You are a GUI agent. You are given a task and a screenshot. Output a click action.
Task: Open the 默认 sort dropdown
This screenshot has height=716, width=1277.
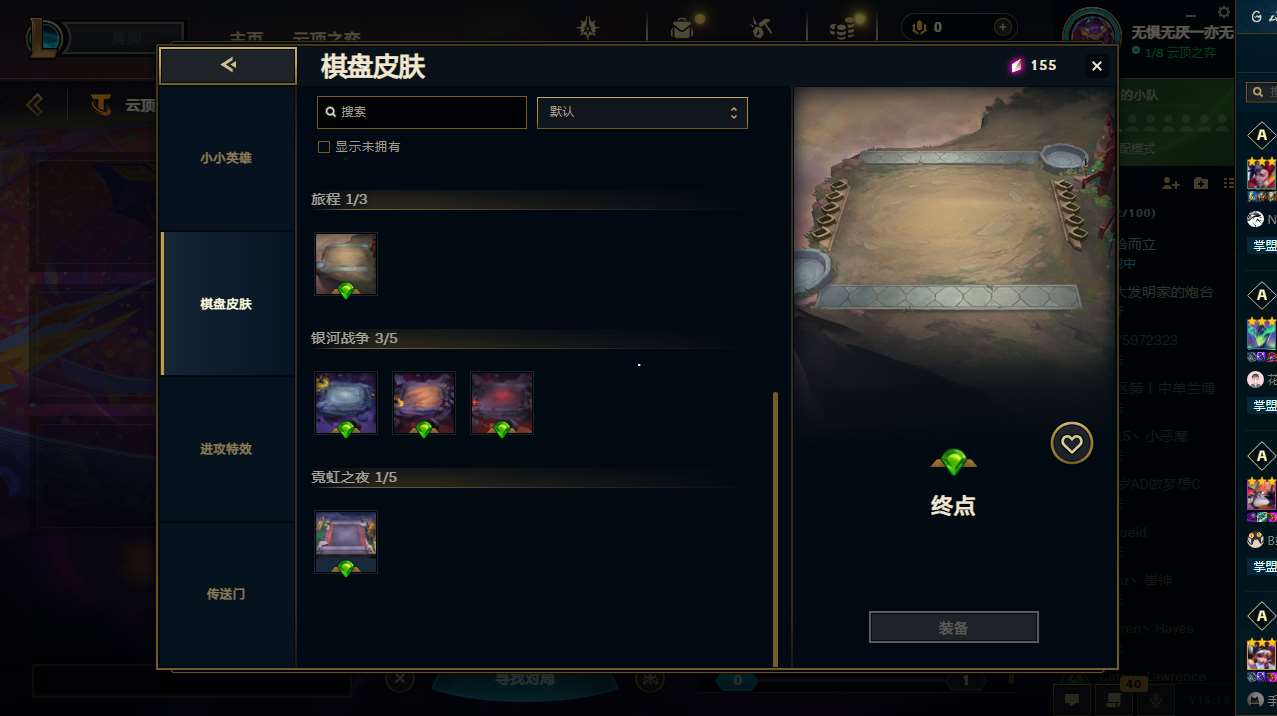tap(642, 112)
